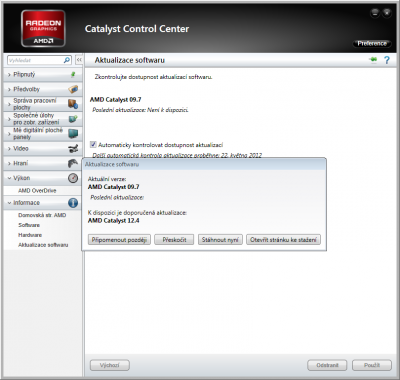
Task: Click Otevřít stránku ke stažení button
Action: coord(283,240)
